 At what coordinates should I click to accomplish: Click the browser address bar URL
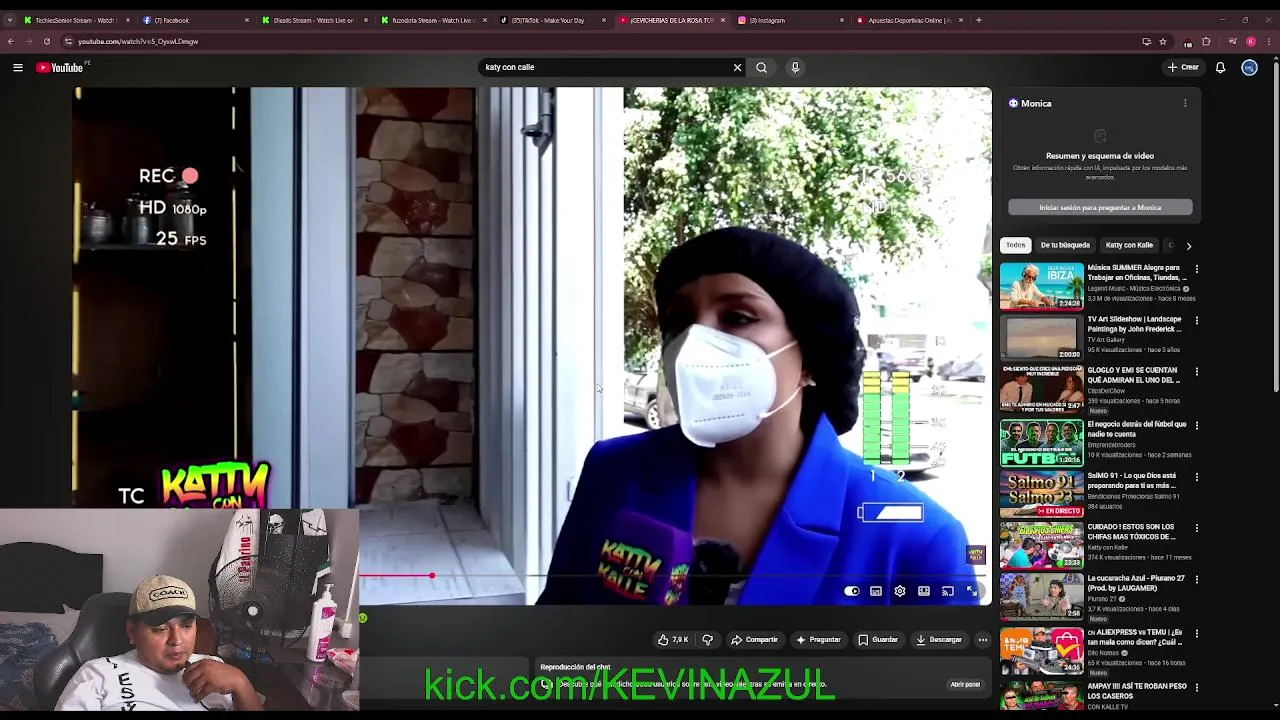click(x=138, y=41)
